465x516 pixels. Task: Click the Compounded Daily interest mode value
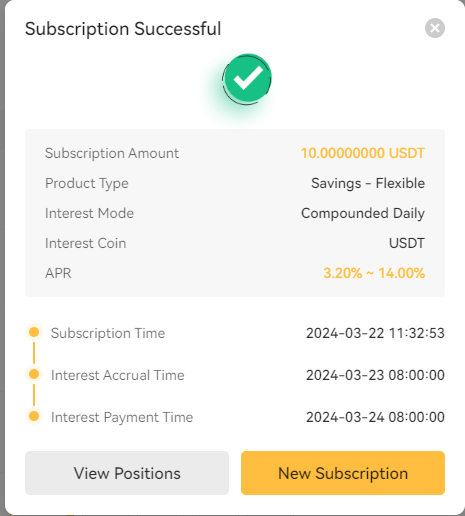click(x=363, y=213)
